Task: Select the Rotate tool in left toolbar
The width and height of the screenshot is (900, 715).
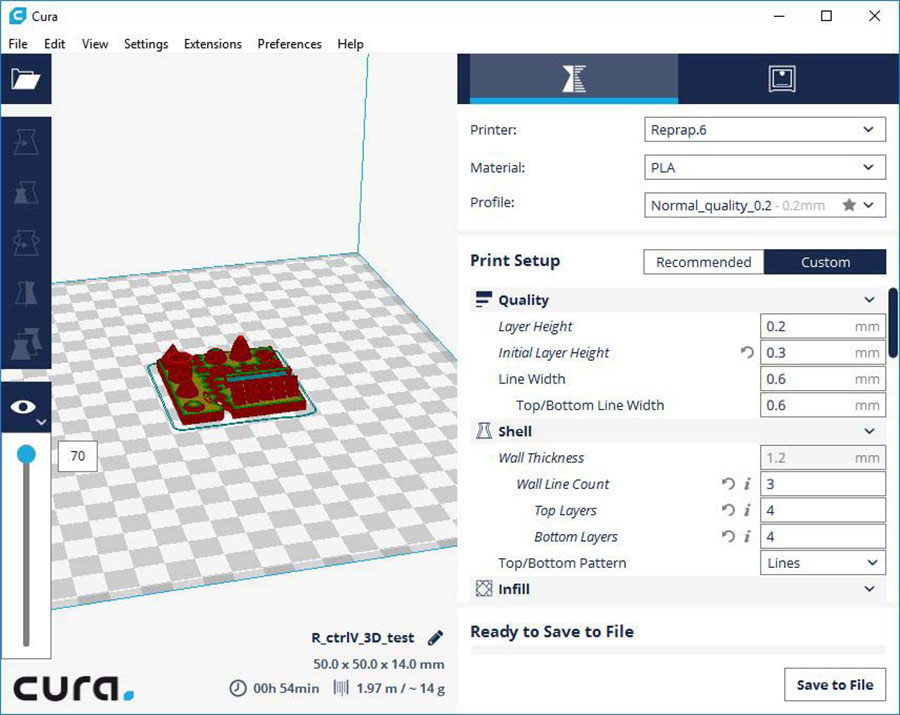Action: (x=26, y=242)
